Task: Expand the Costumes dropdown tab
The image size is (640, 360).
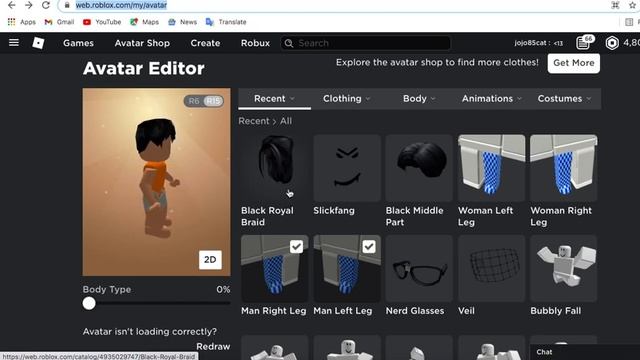Action: coord(564,99)
